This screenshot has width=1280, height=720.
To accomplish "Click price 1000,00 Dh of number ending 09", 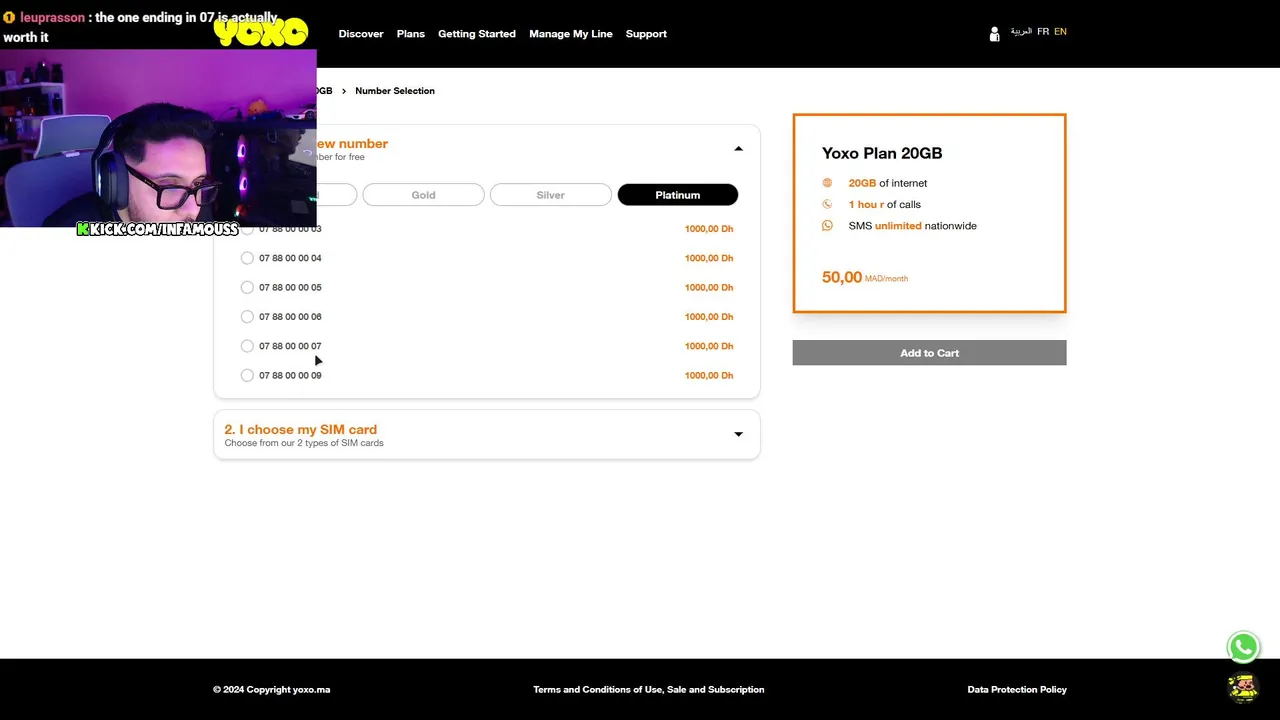I will [x=709, y=375].
